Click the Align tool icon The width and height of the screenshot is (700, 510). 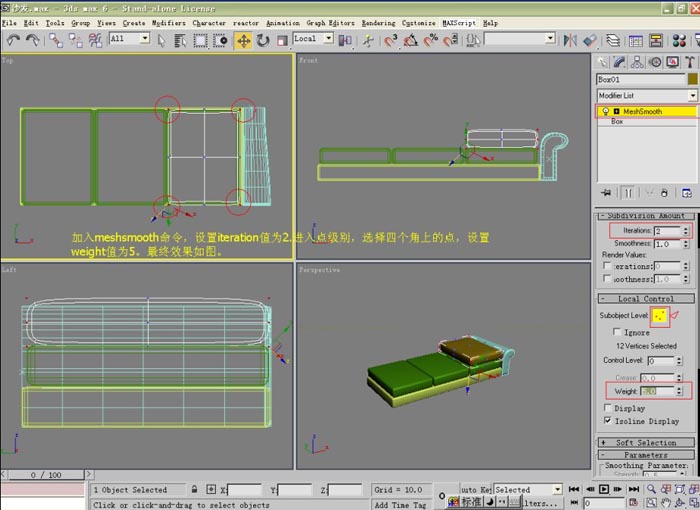tap(590, 41)
